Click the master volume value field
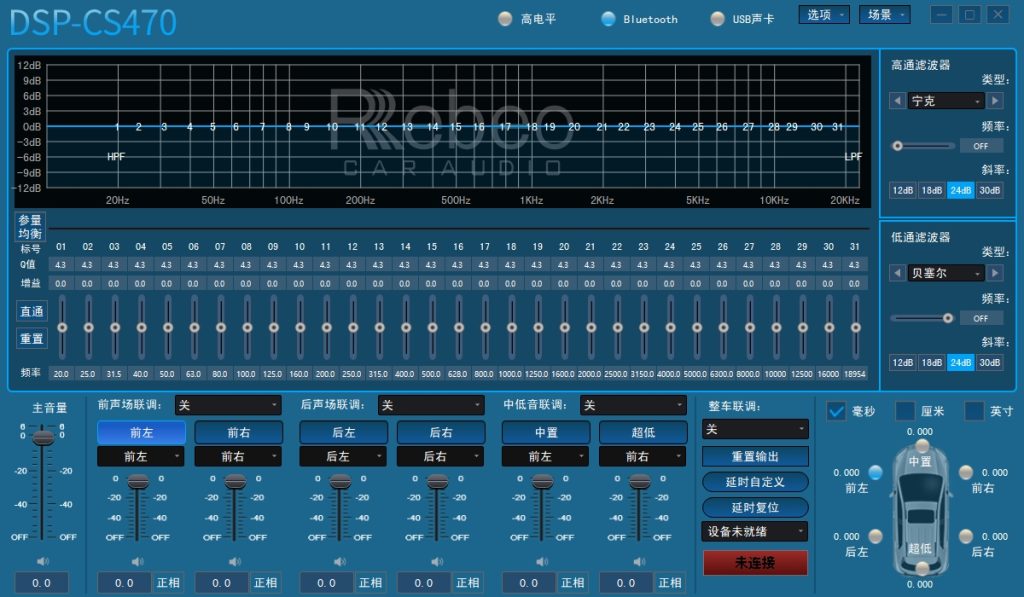Screen dimensions: 1024x597 [41, 583]
